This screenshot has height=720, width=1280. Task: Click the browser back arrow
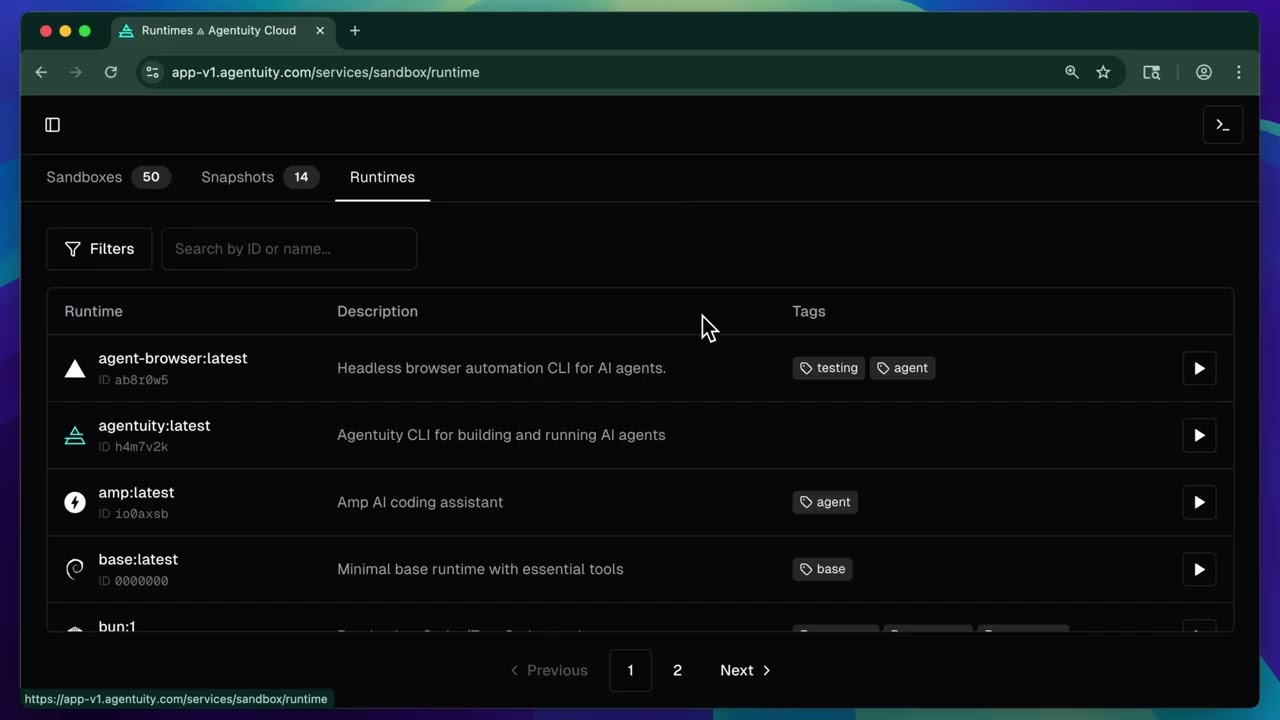(41, 72)
